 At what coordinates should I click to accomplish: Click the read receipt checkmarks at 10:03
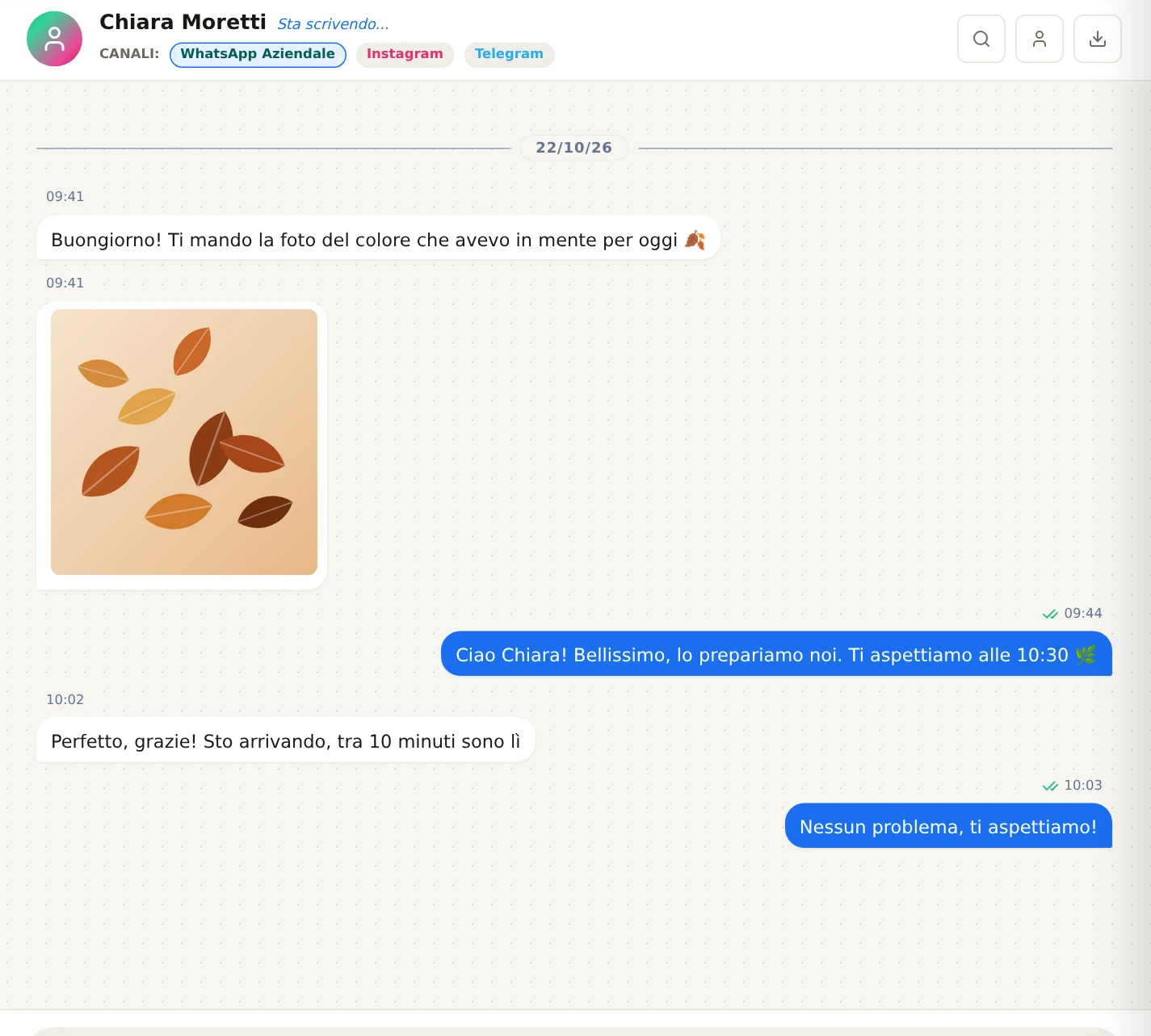click(x=1050, y=786)
